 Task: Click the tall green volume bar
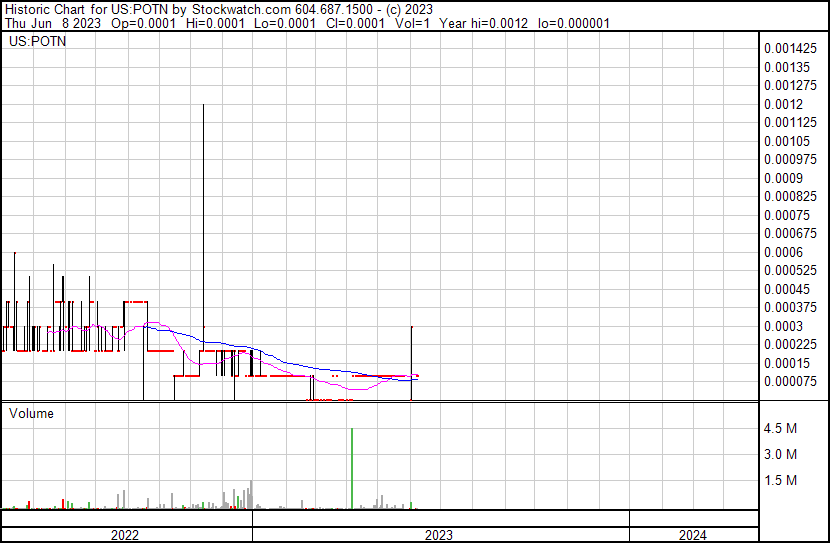tap(352, 468)
